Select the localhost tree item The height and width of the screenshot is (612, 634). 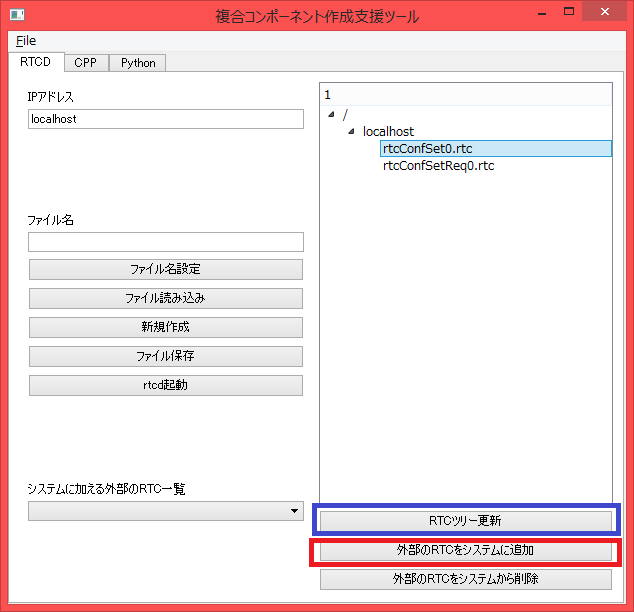[x=388, y=131]
